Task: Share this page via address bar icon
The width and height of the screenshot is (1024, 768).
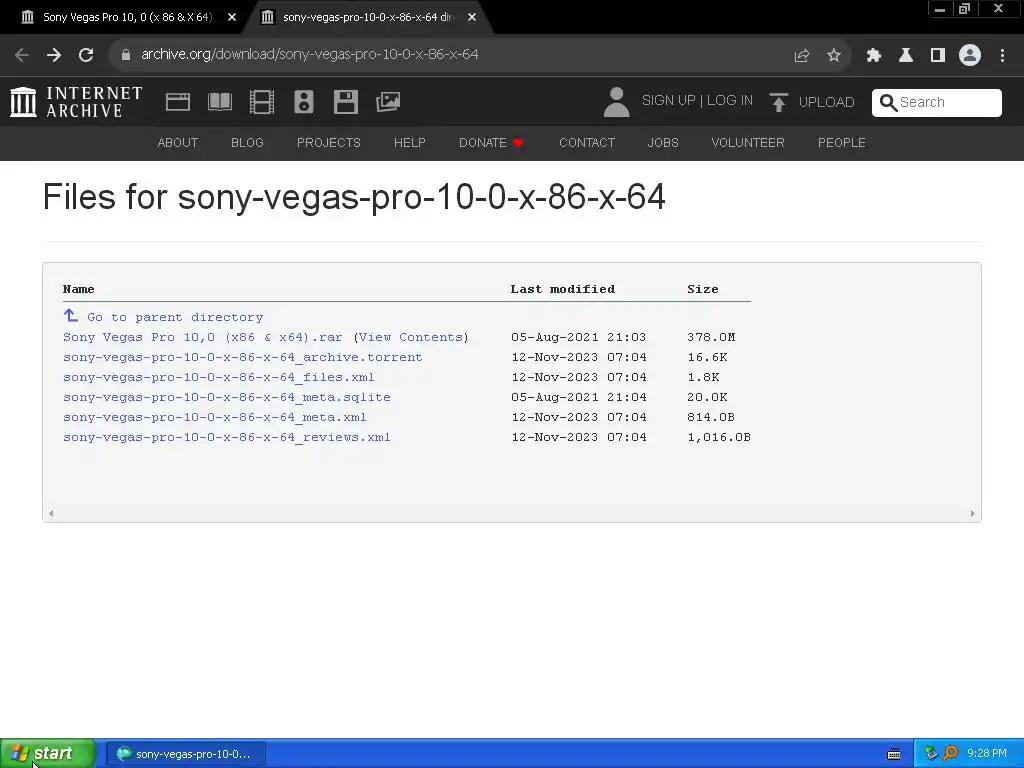Action: pyautogui.click(x=801, y=55)
